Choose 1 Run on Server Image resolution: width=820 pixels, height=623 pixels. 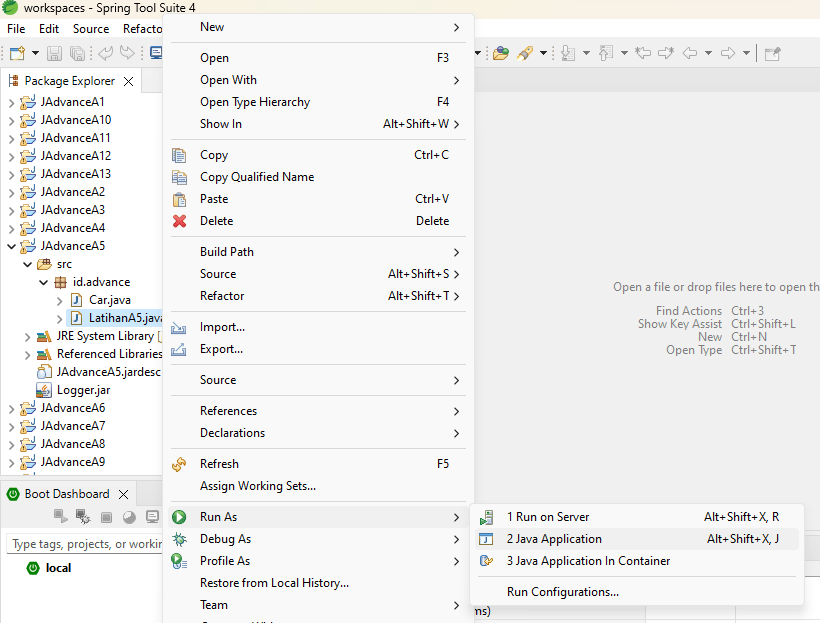637,517
